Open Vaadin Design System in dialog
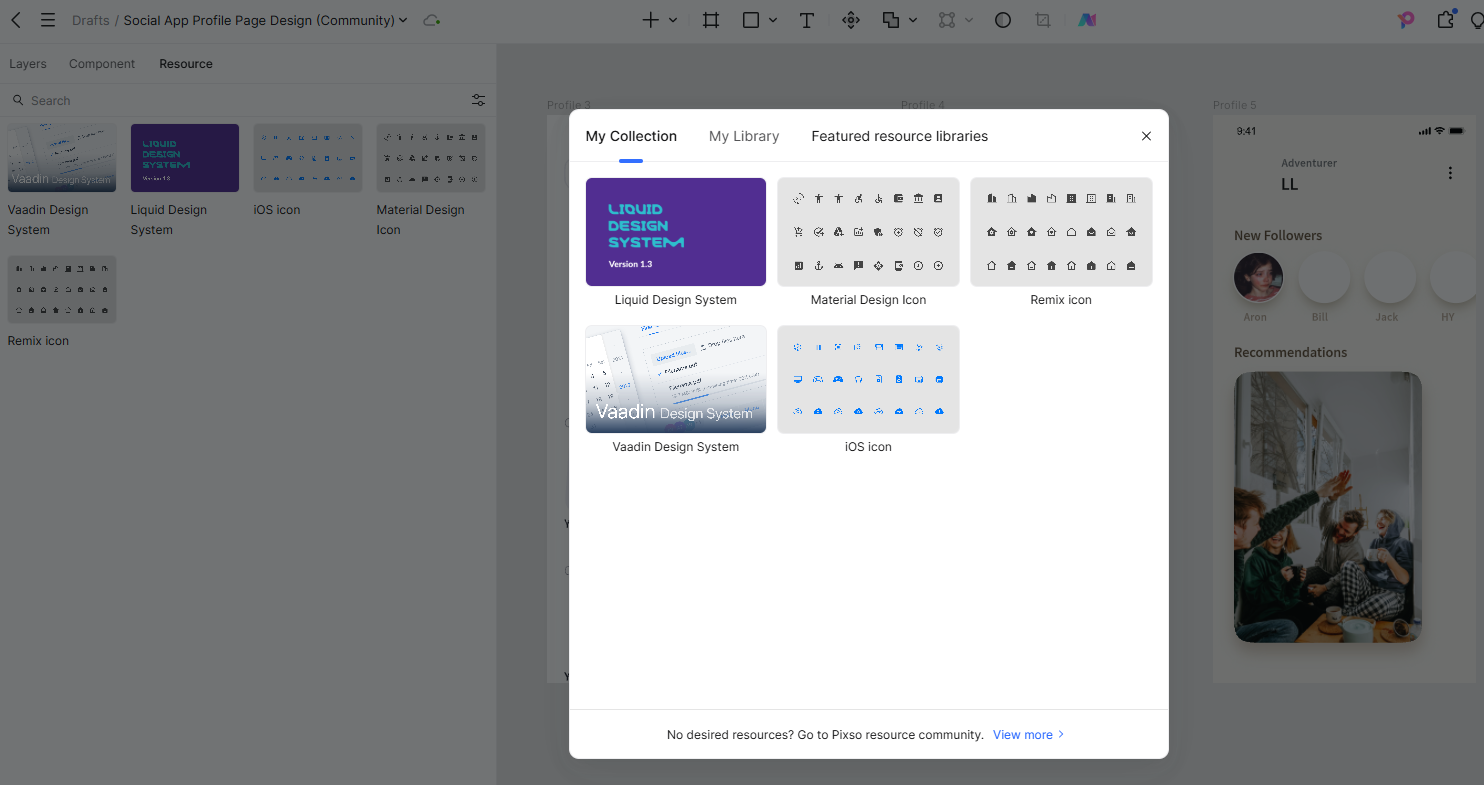Viewport: 1484px width, 785px height. click(676, 379)
